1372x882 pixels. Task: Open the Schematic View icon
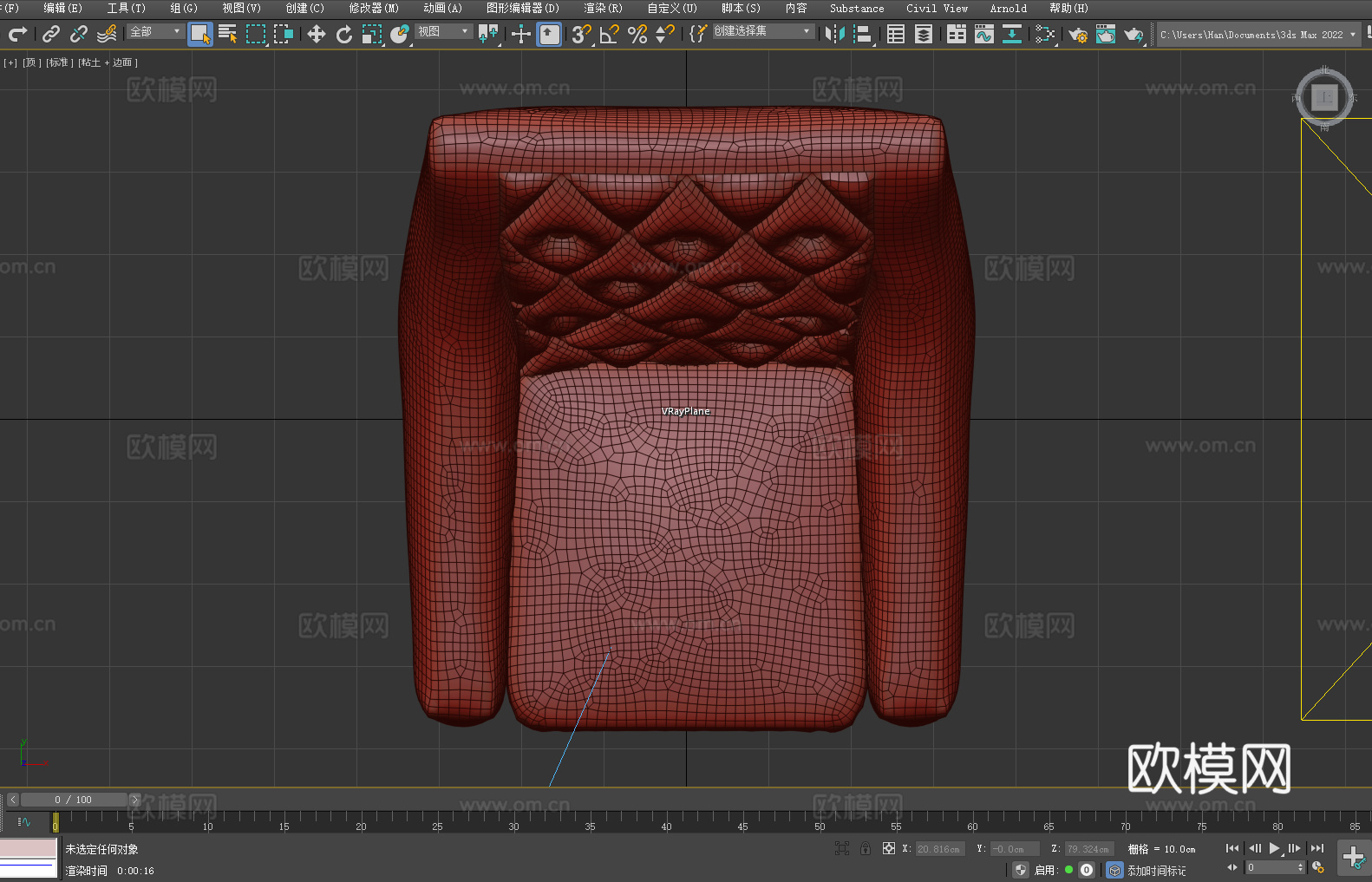1045,34
